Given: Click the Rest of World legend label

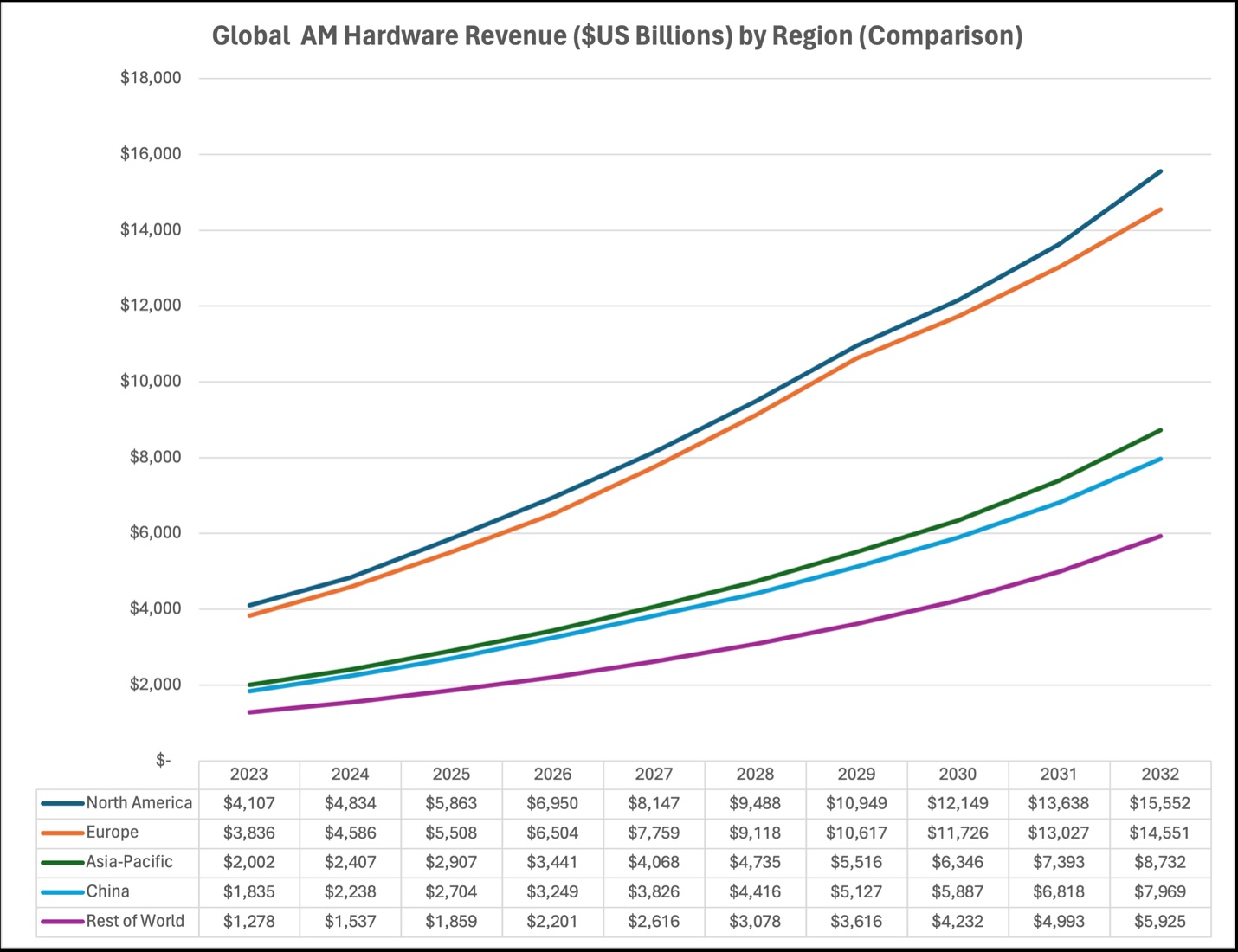Looking at the screenshot, I should [x=135, y=922].
